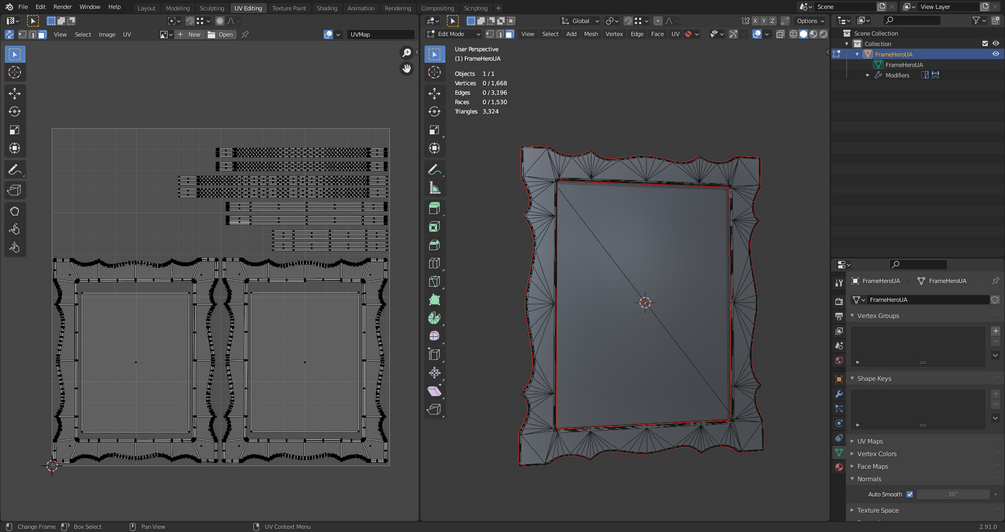The width and height of the screenshot is (1005, 532).
Task: Open the Render menu
Action: click(x=62, y=7)
